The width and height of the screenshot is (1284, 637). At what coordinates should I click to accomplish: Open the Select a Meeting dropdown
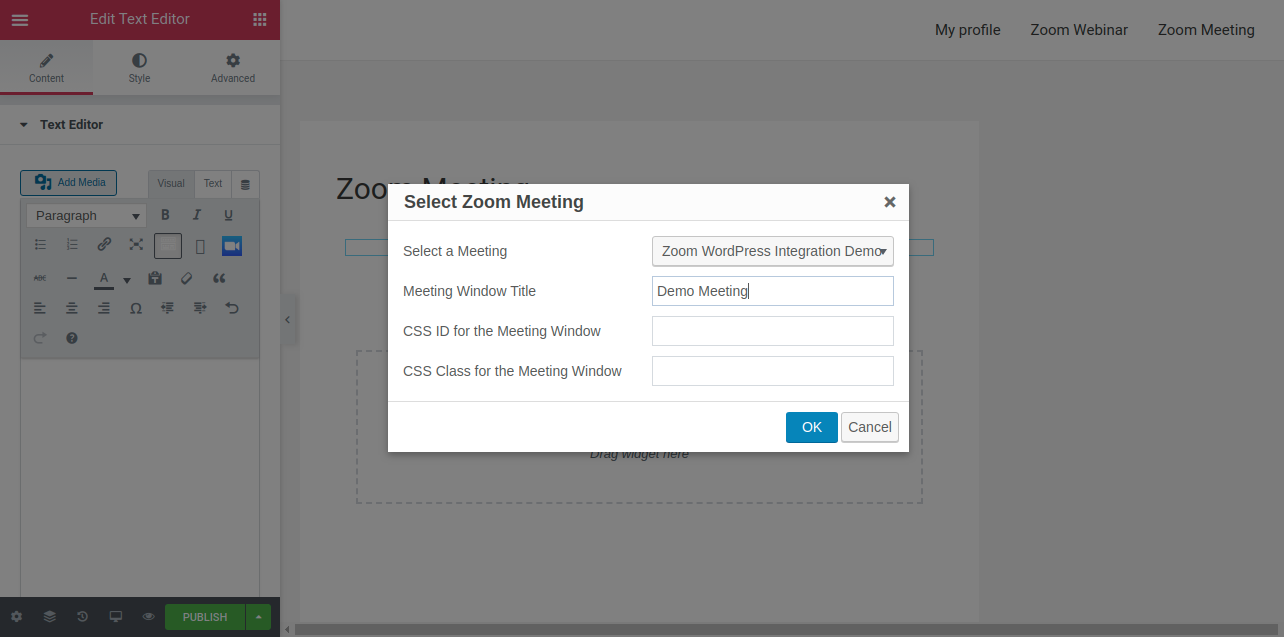pos(773,251)
